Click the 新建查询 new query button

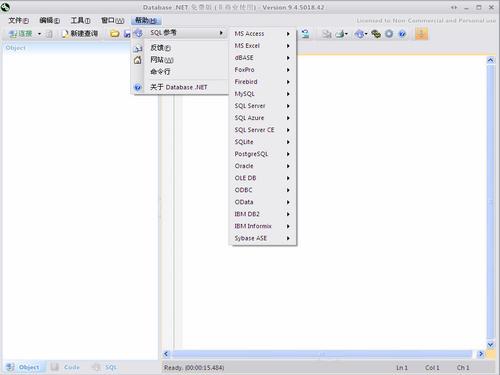80,34
